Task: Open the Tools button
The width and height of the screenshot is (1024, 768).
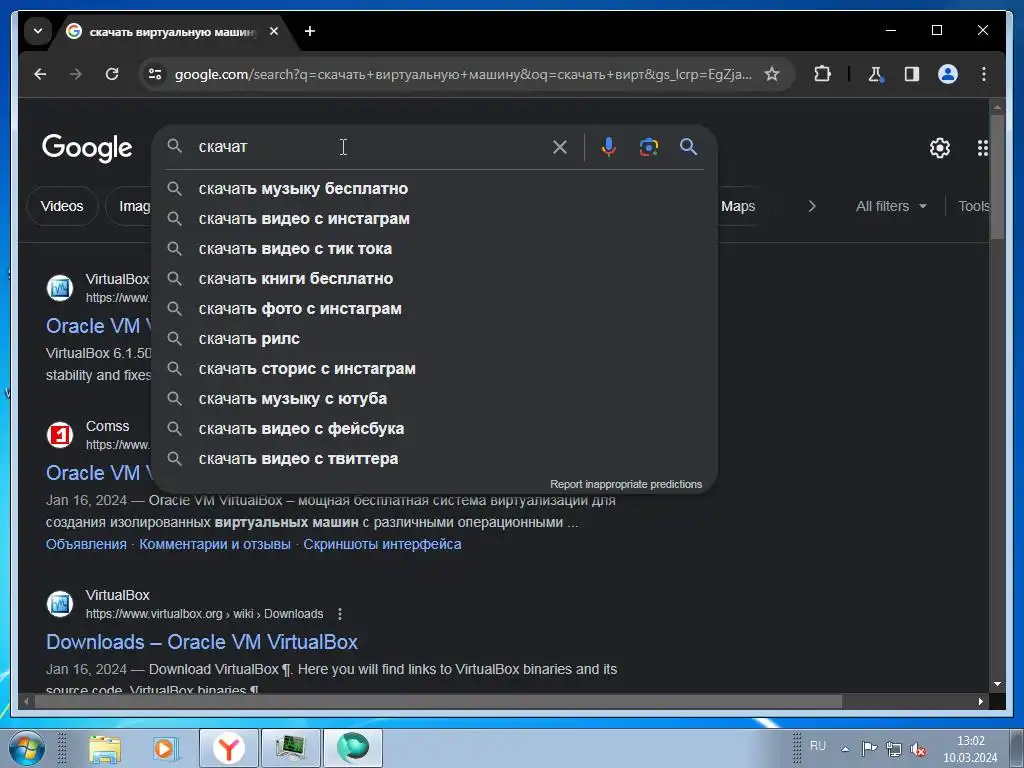Action: [x=974, y=206]
